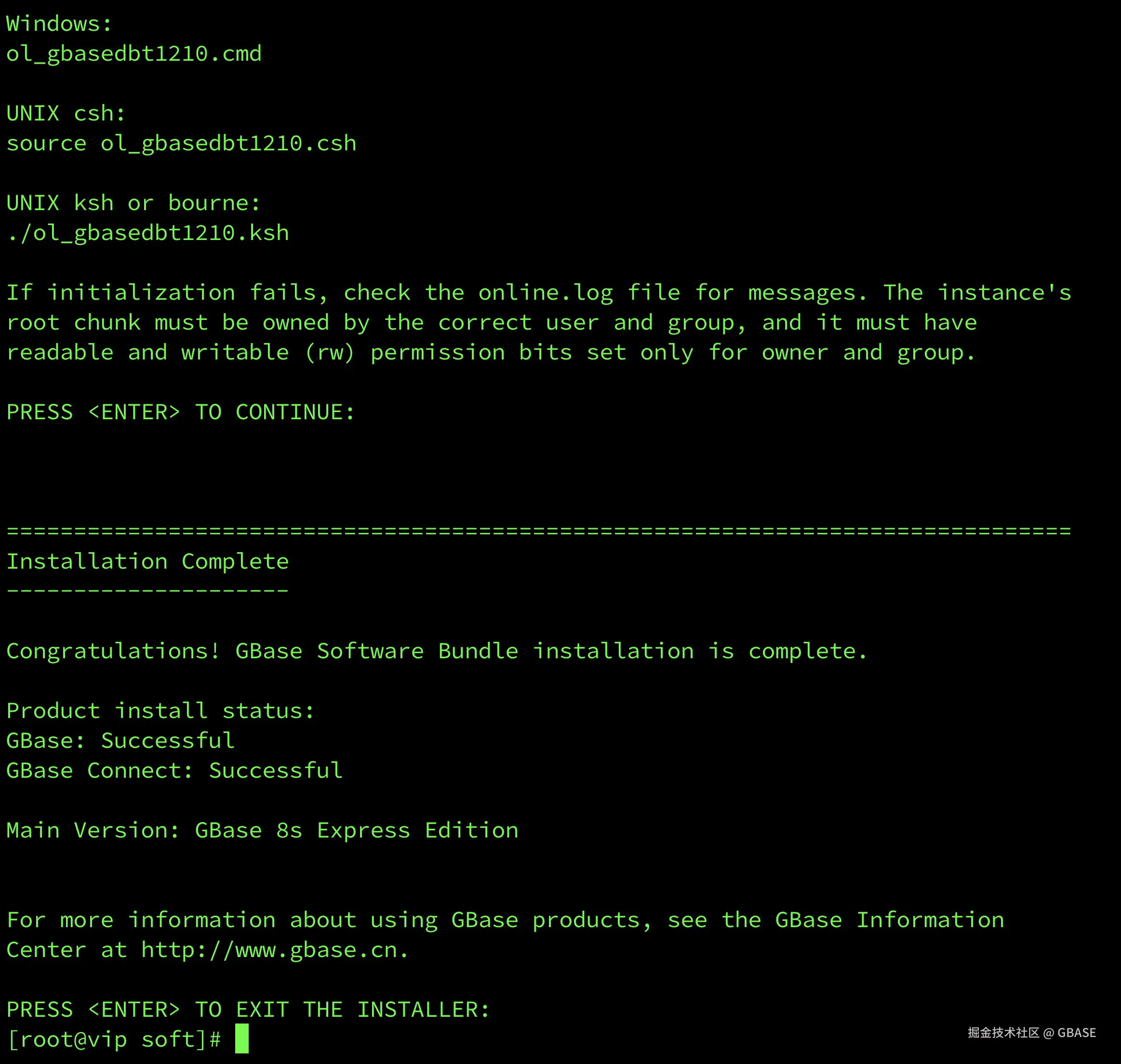The height and width of the screenshot is (1064, 1121).
Task: Click the green terminal cursor block
Action: coord(241,1038)
